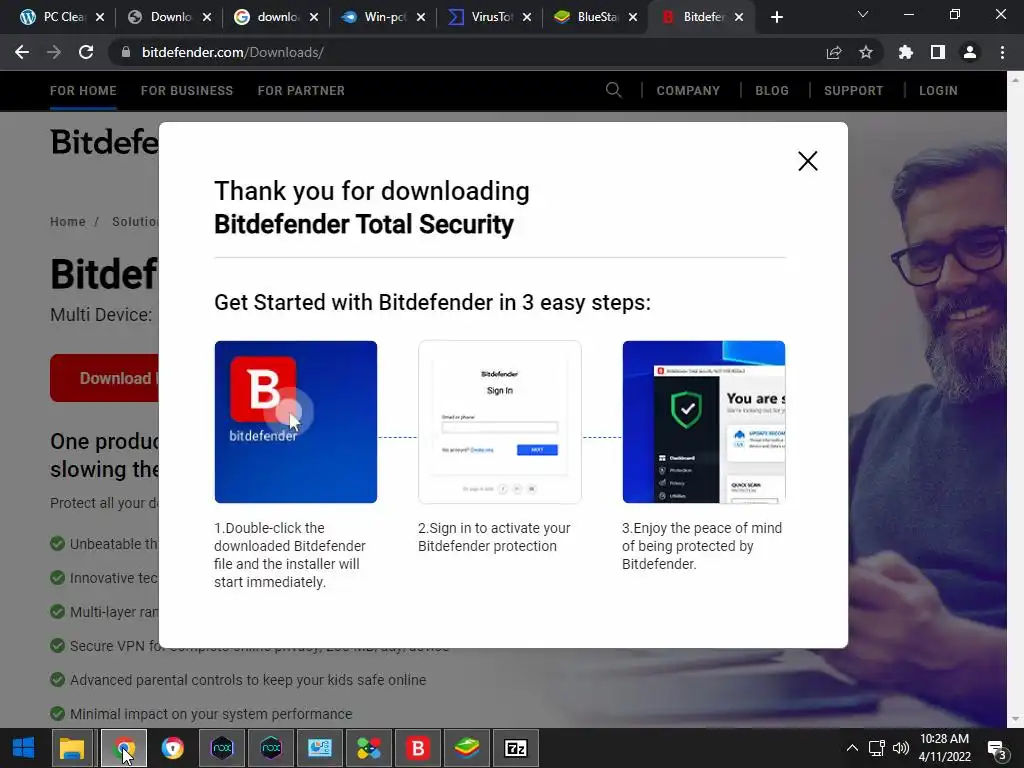
Task: Click the page scrollbar down arrow
Action: click(1015, 720)
